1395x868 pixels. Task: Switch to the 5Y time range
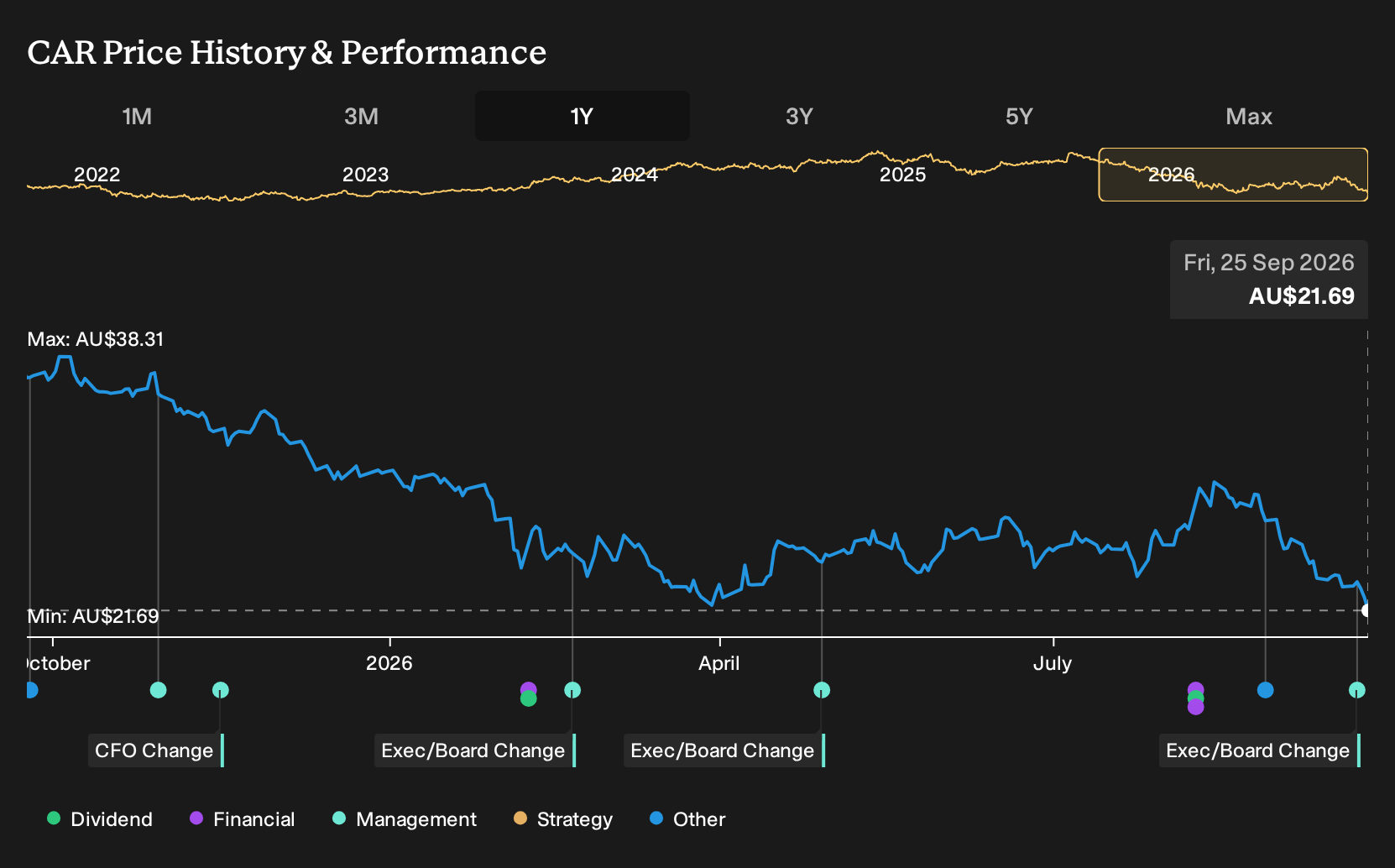(1019, 116)
